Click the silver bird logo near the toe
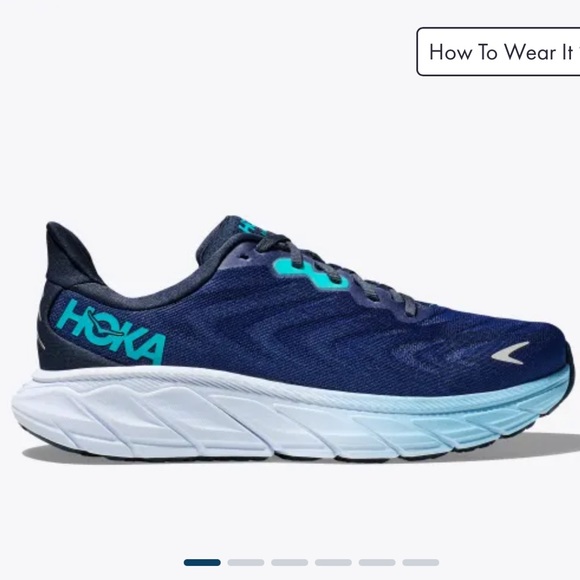The image size is (580, 580). point(510,353)
